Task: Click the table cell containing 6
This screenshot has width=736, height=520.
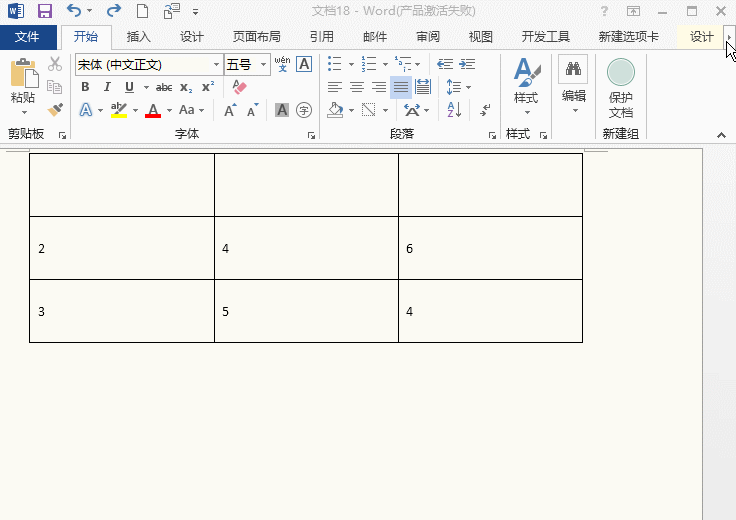Action: click(x=491, y=248)
